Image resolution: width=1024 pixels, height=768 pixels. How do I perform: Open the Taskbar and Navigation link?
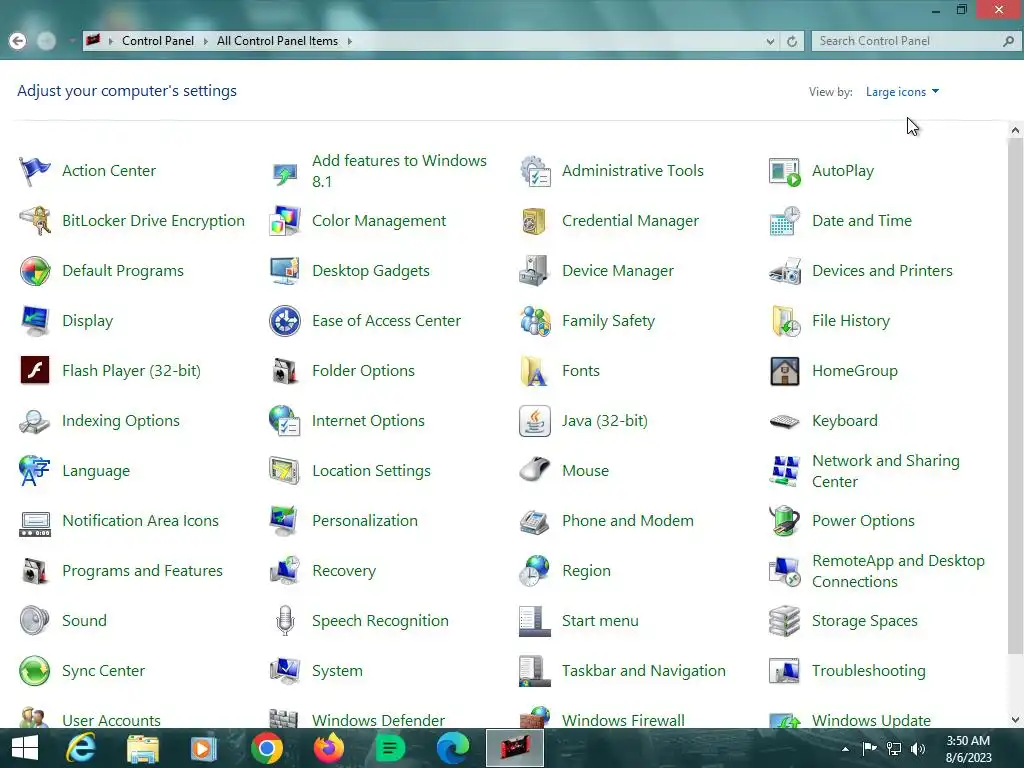(x=644, y=671)
